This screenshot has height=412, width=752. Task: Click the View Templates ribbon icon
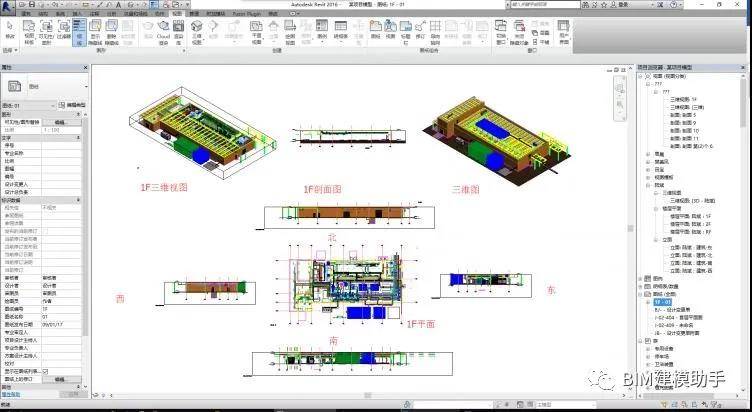click(x=29, y=32)
